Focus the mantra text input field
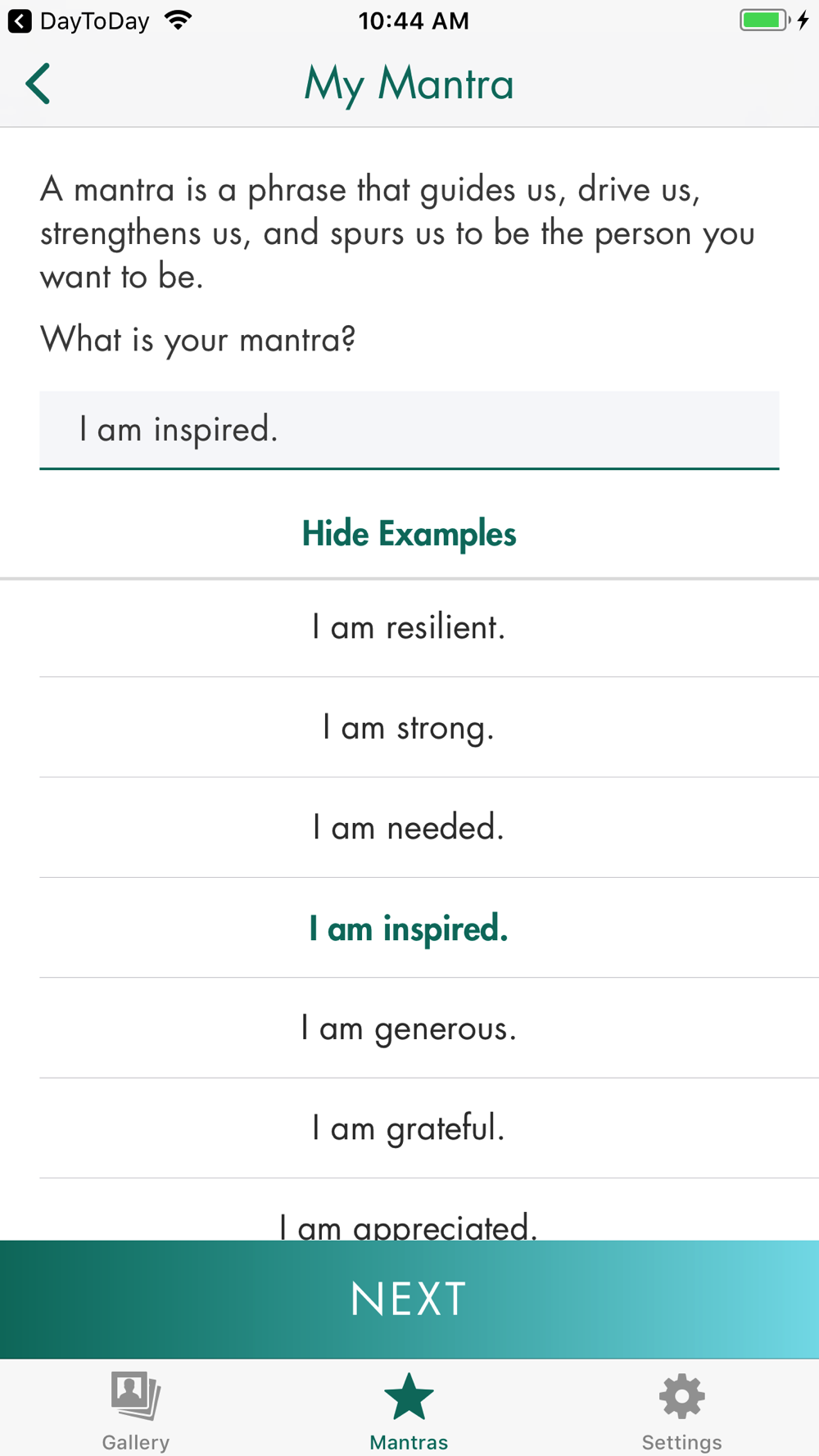 409,430
